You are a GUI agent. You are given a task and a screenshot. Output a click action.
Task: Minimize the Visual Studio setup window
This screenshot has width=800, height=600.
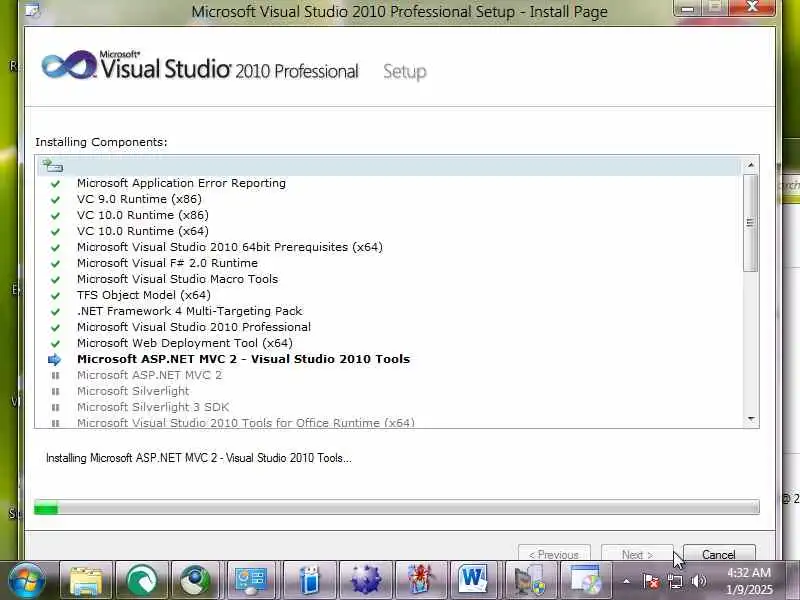click(x=688, y=8)
